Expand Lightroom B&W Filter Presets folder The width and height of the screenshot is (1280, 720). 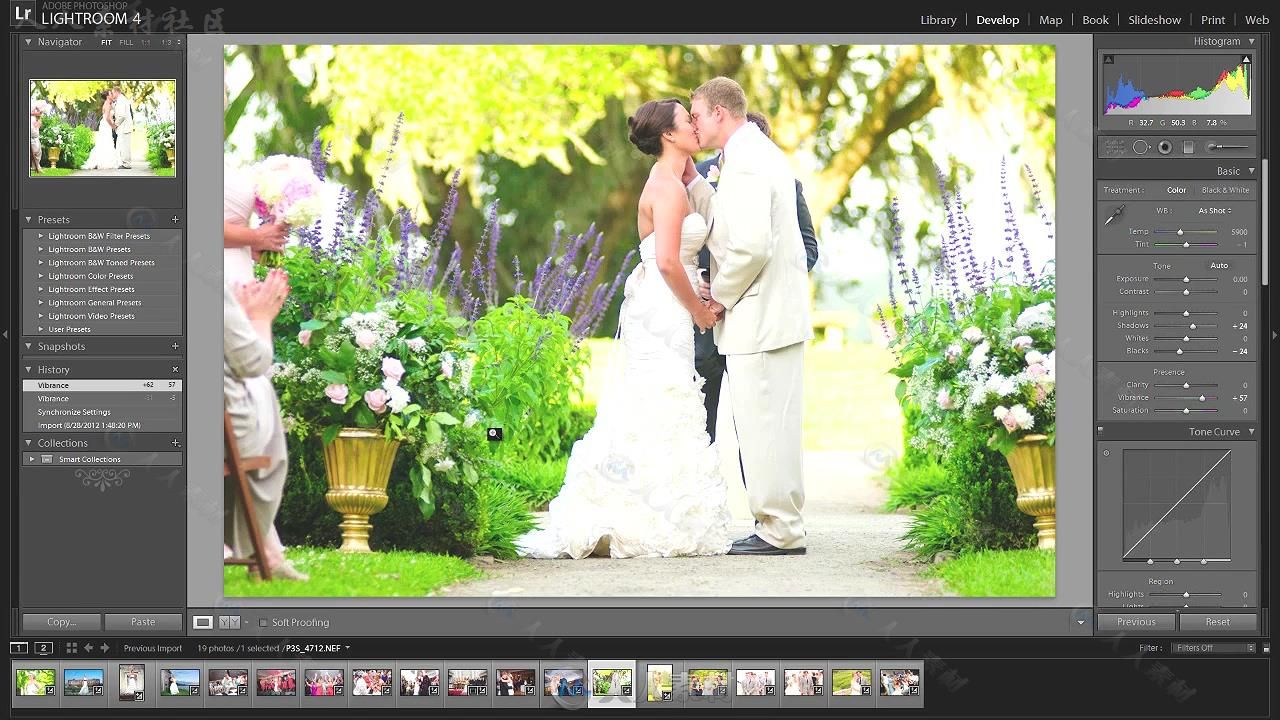coord(41,236)
